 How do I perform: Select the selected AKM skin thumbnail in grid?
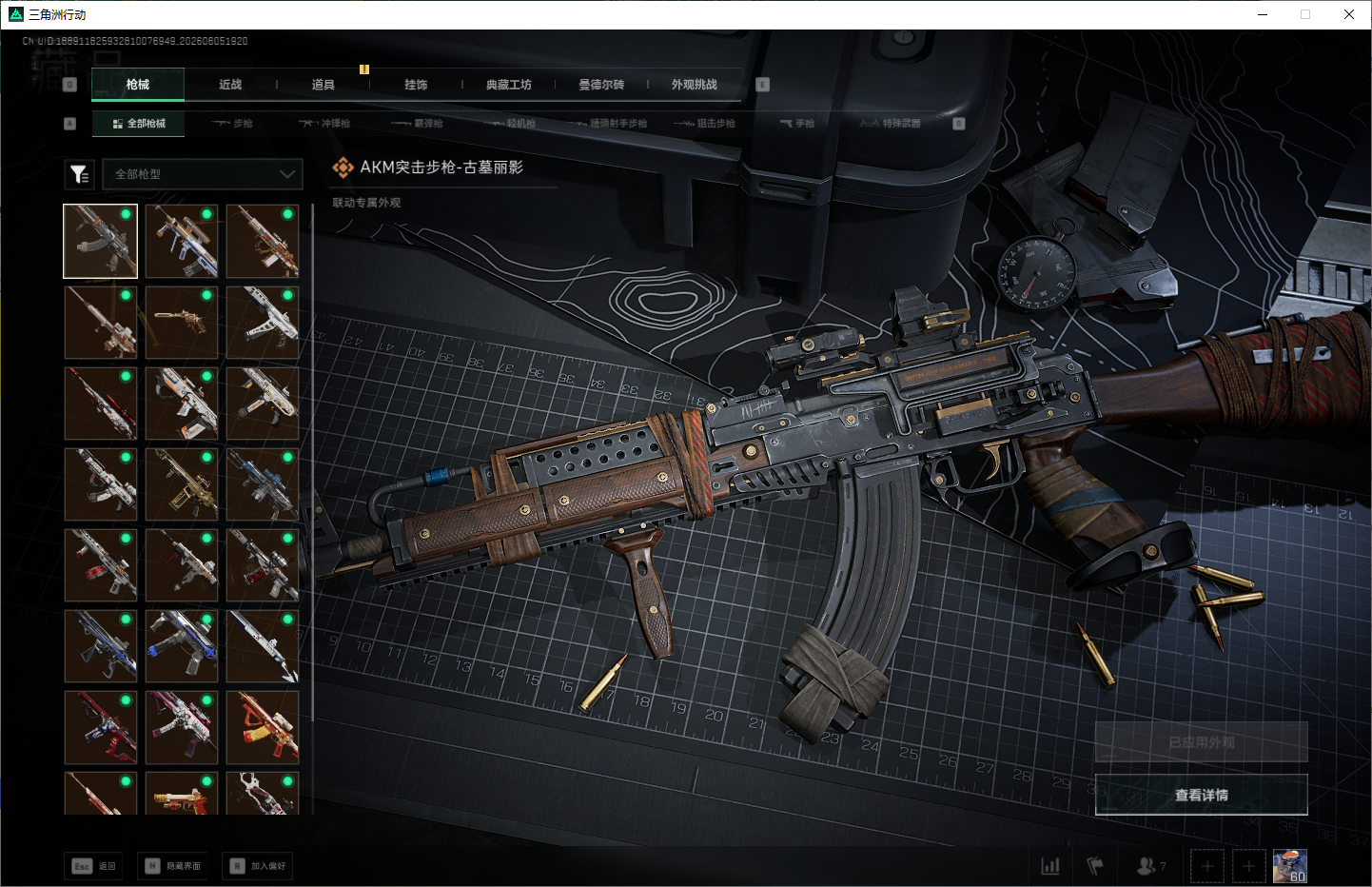click(x=101, y=242)
